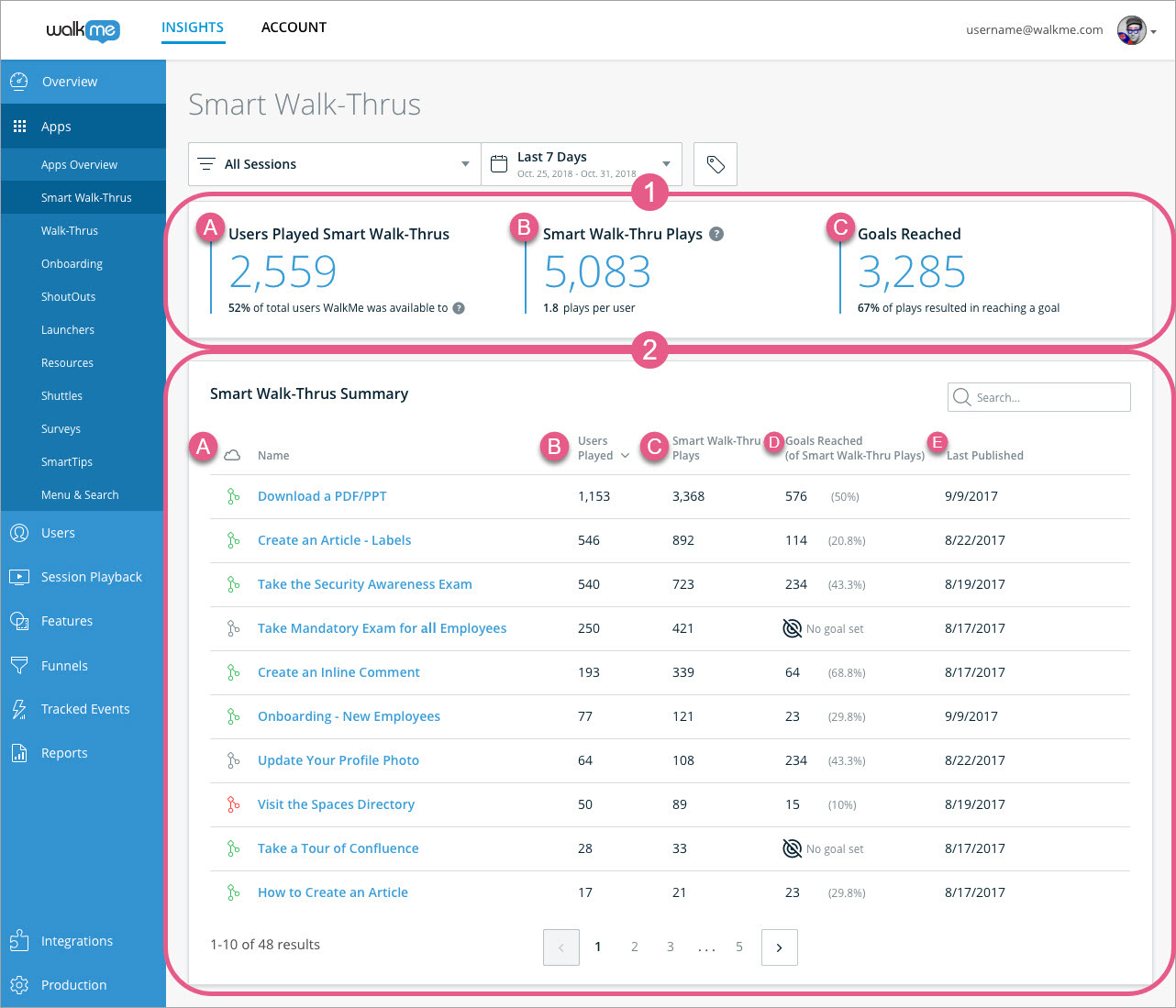Go to the next results page

coord(779,947)
